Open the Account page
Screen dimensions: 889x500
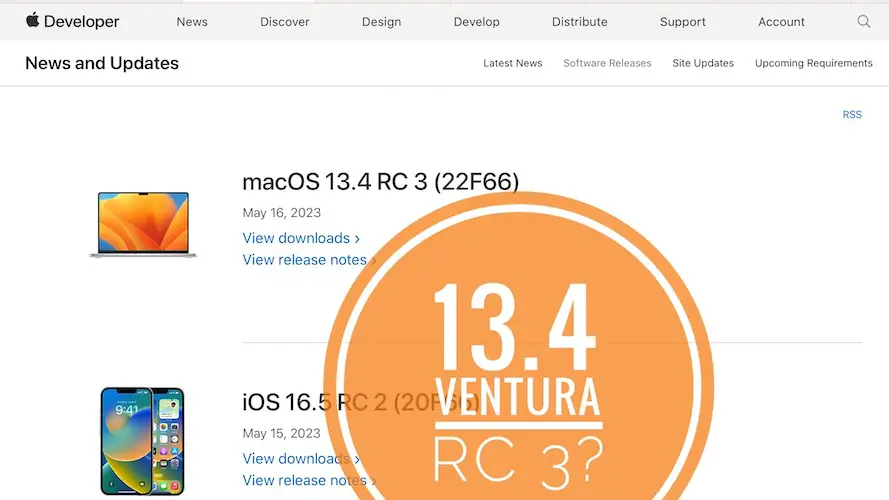(781, 22)
